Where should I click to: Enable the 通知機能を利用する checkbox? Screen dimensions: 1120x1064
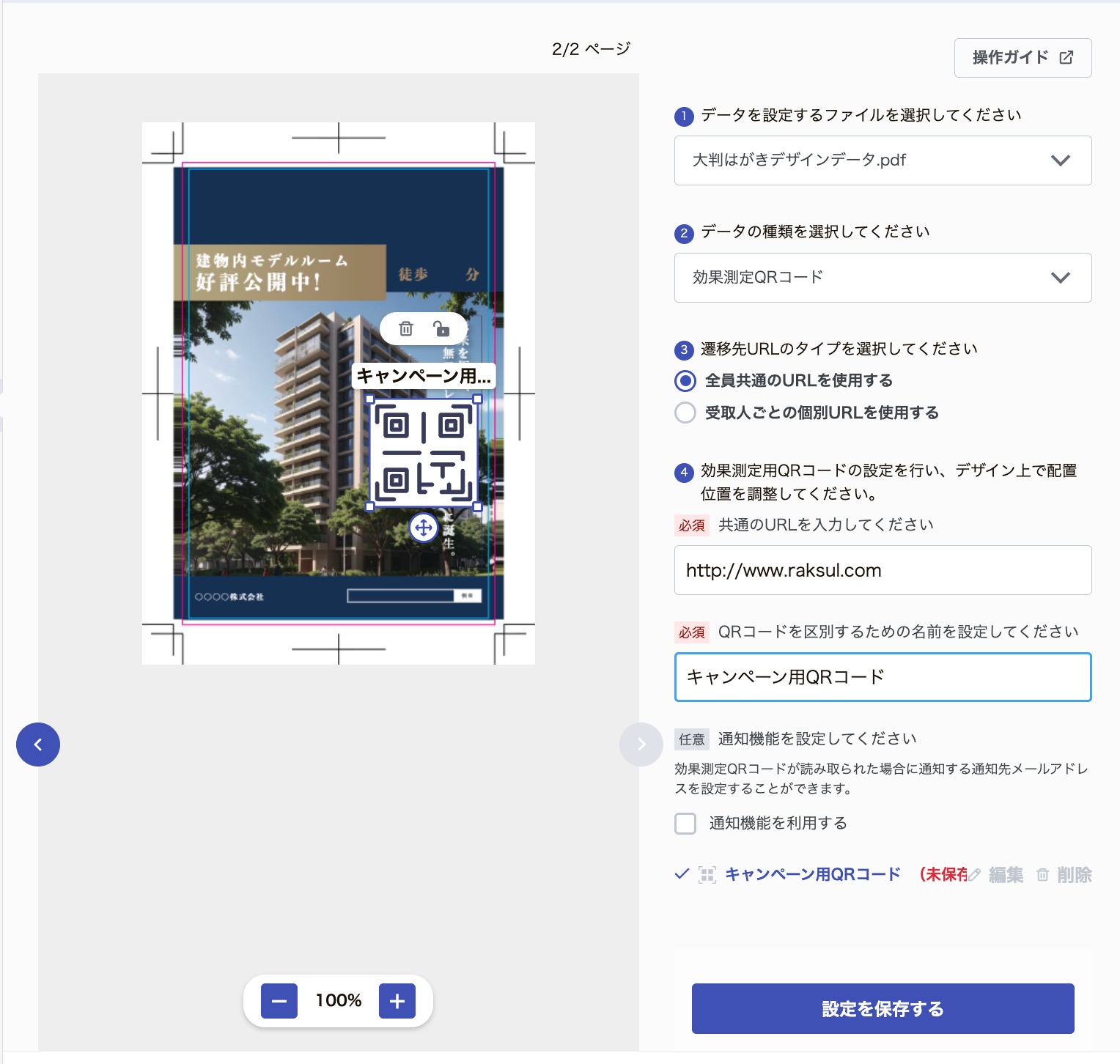(x=685, y=824)
